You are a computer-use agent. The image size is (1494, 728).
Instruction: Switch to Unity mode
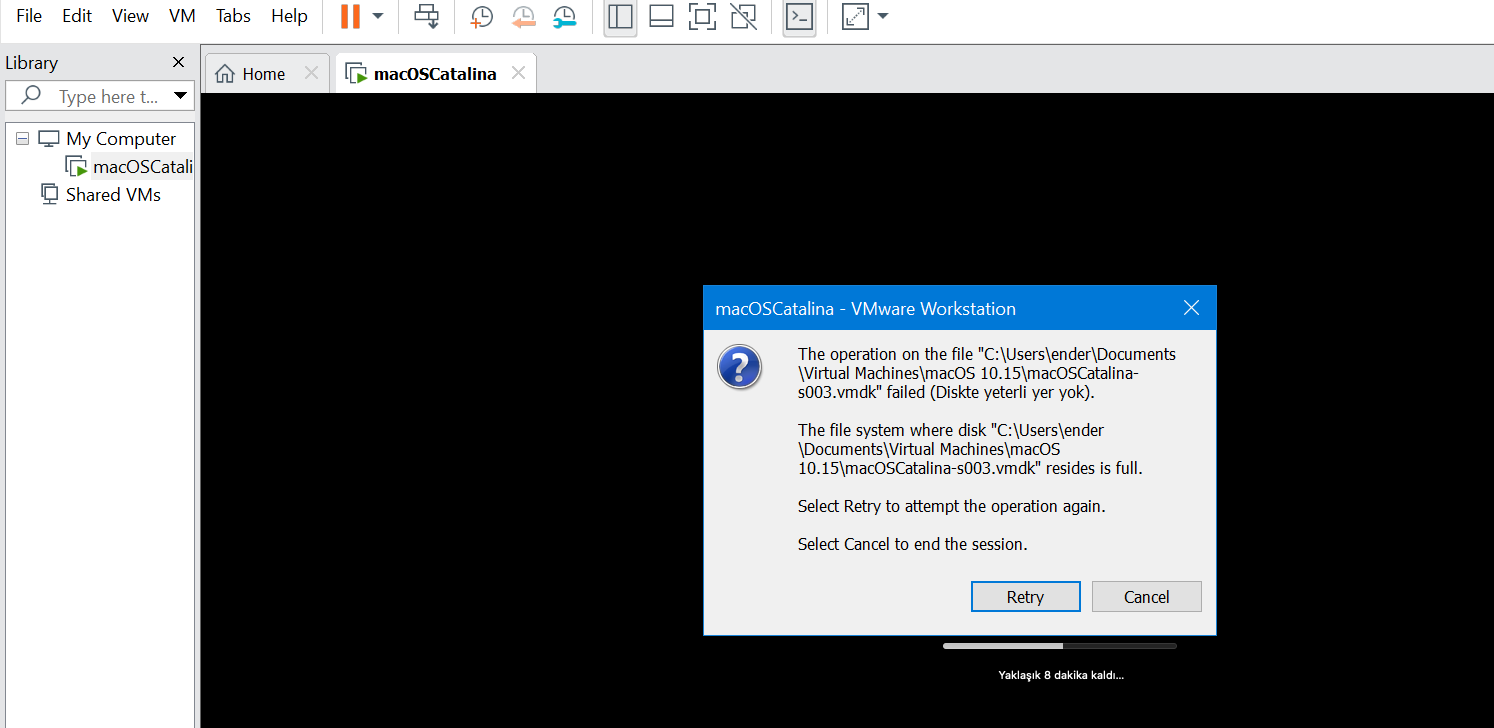743,17
